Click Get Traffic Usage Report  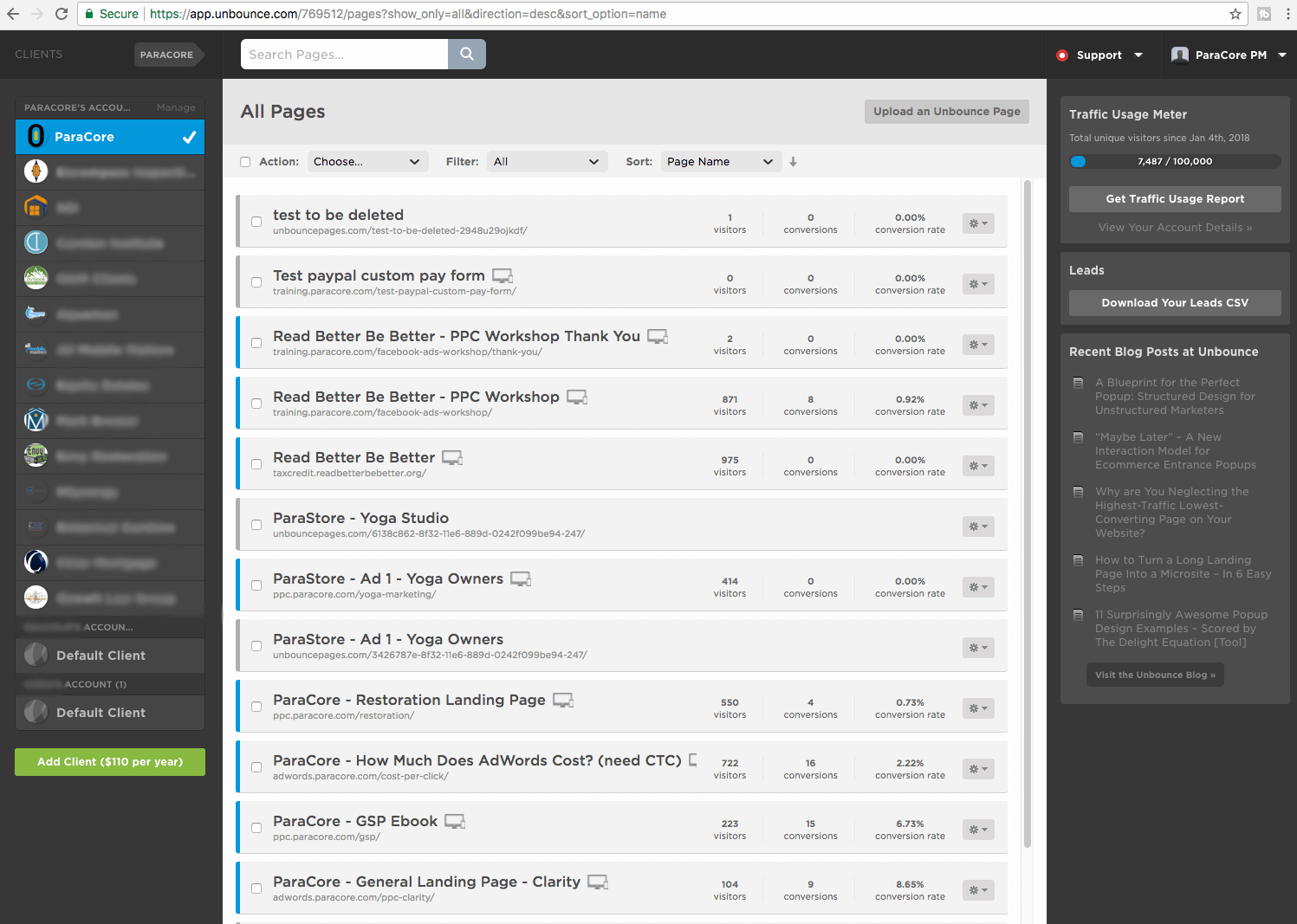pos(1175,199)
